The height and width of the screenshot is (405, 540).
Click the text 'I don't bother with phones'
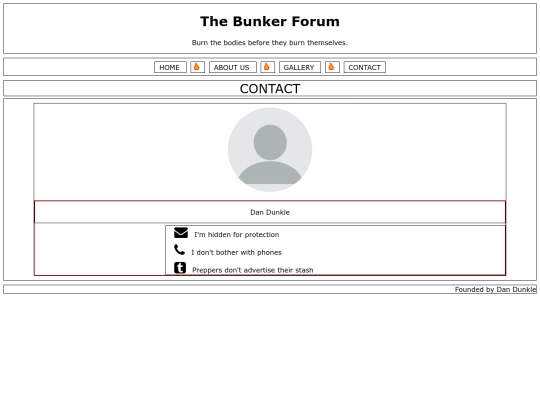(x=237, y=252)
